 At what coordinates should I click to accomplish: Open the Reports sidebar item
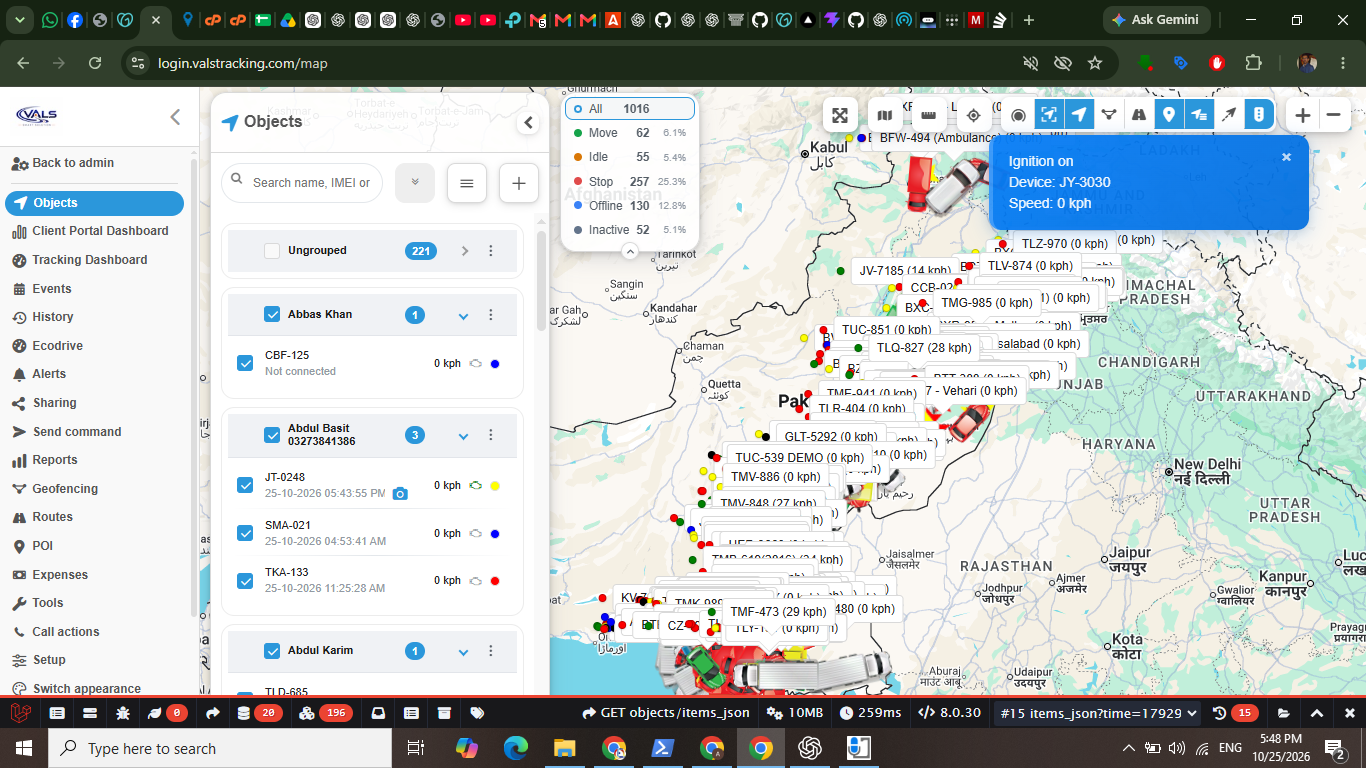54,460
